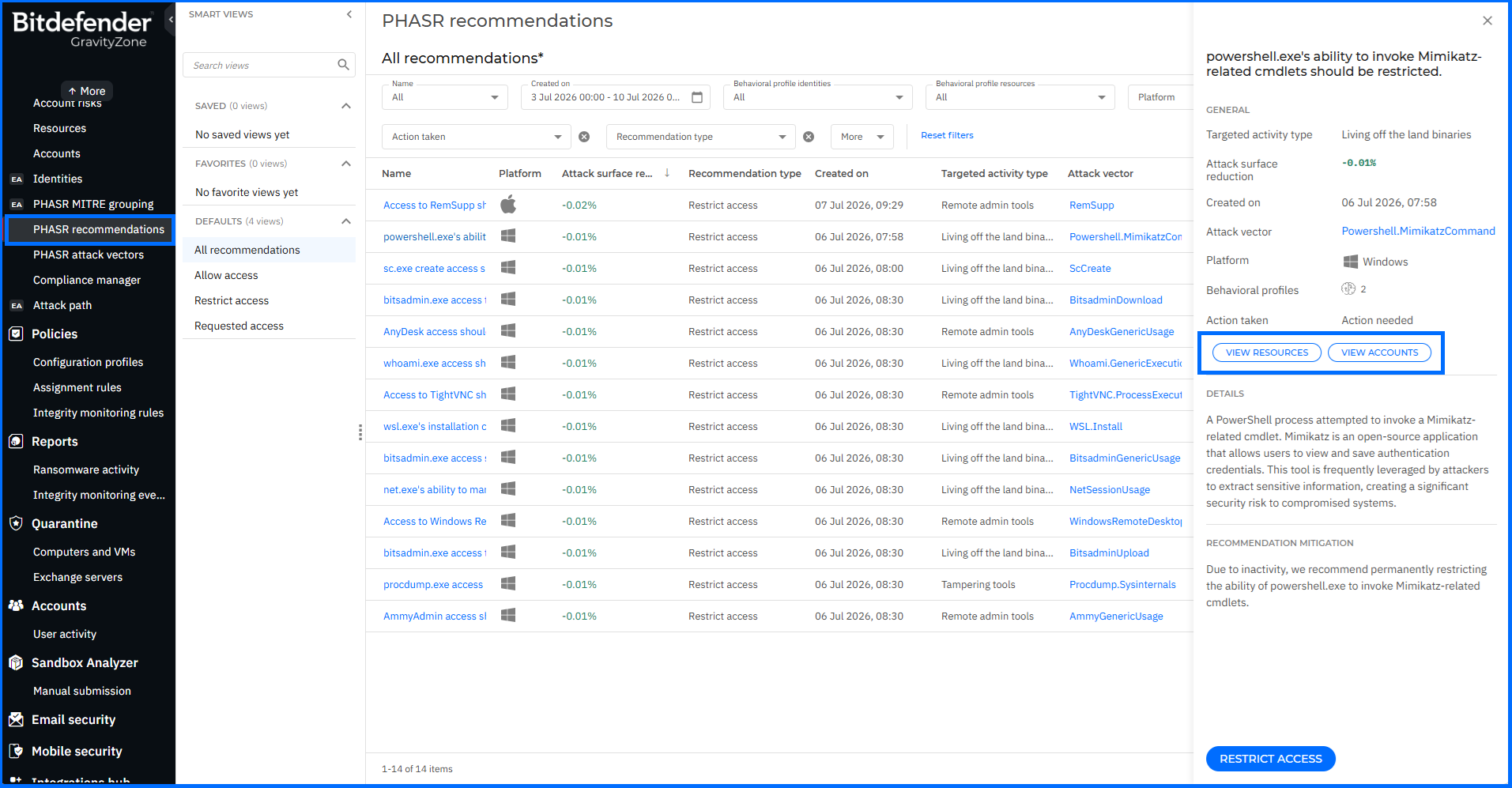Open Configuration profiles under Policies

(89, 362)
